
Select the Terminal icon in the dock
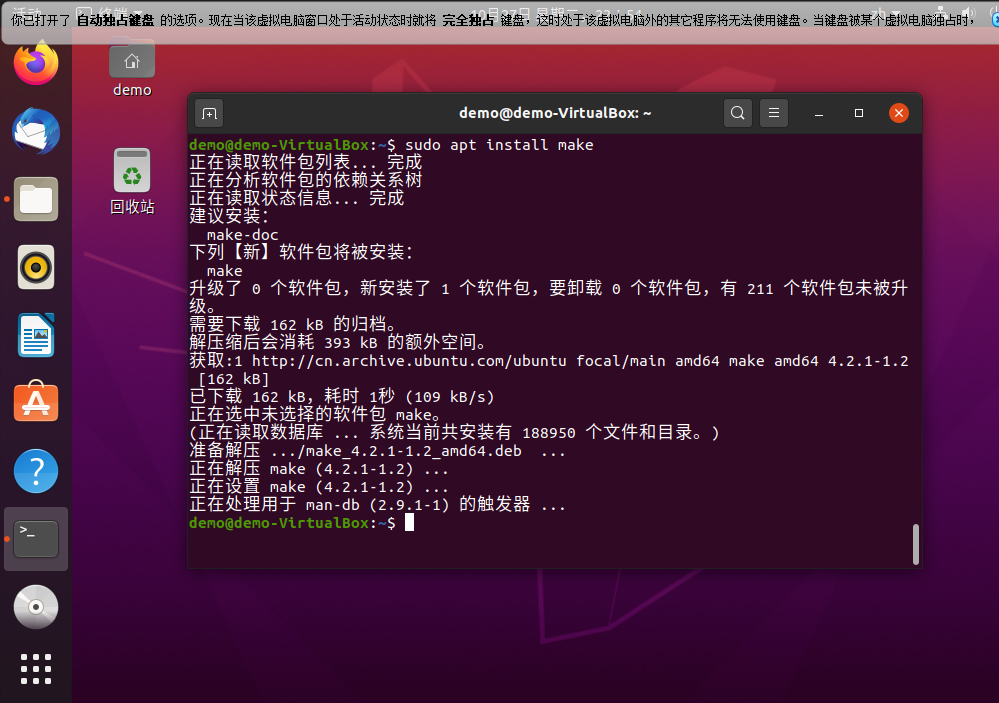(36, 539)
